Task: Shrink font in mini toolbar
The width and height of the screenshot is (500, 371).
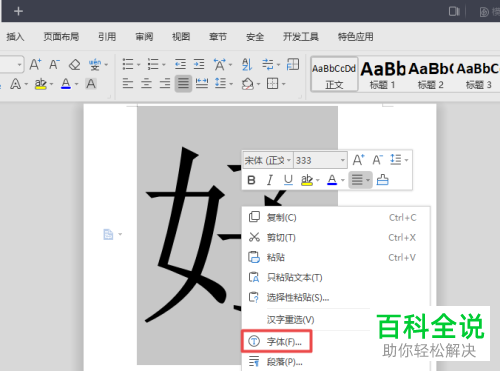Action: [378, 160]
